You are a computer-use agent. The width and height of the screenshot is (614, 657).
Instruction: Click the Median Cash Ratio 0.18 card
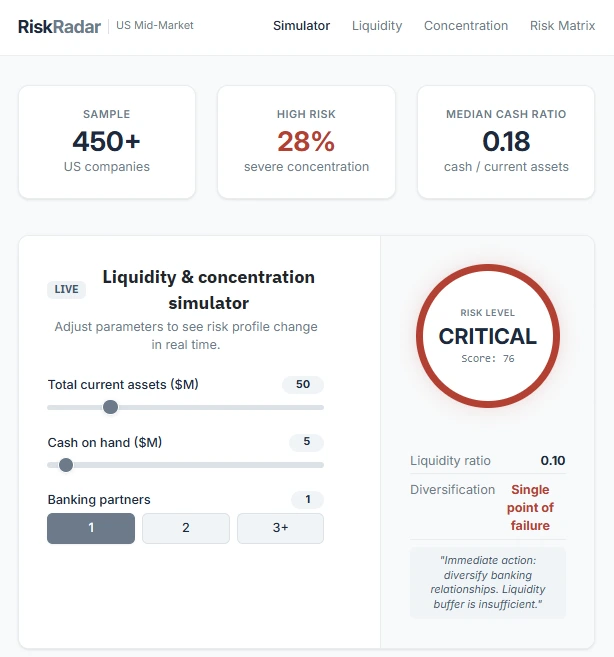tap(506, 142)
